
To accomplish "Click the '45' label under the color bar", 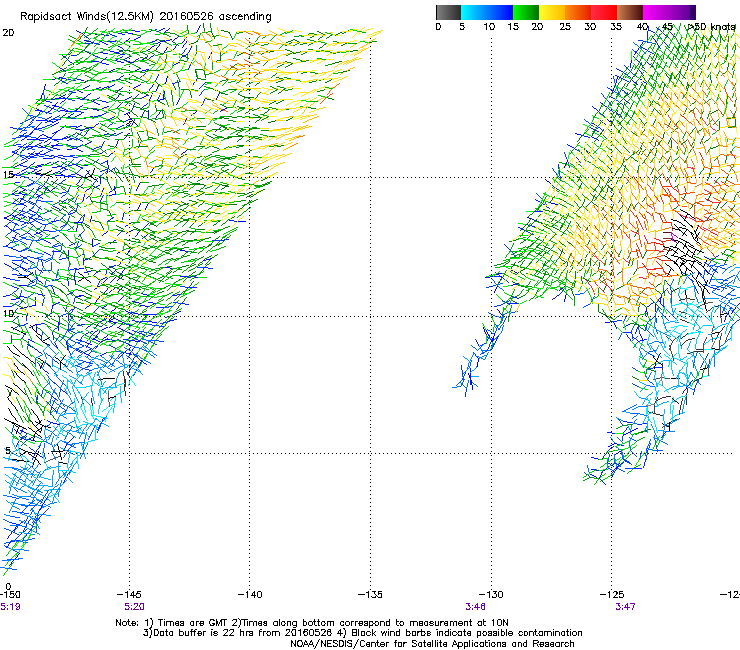I will pyautogui.click(x=667, y=27).
